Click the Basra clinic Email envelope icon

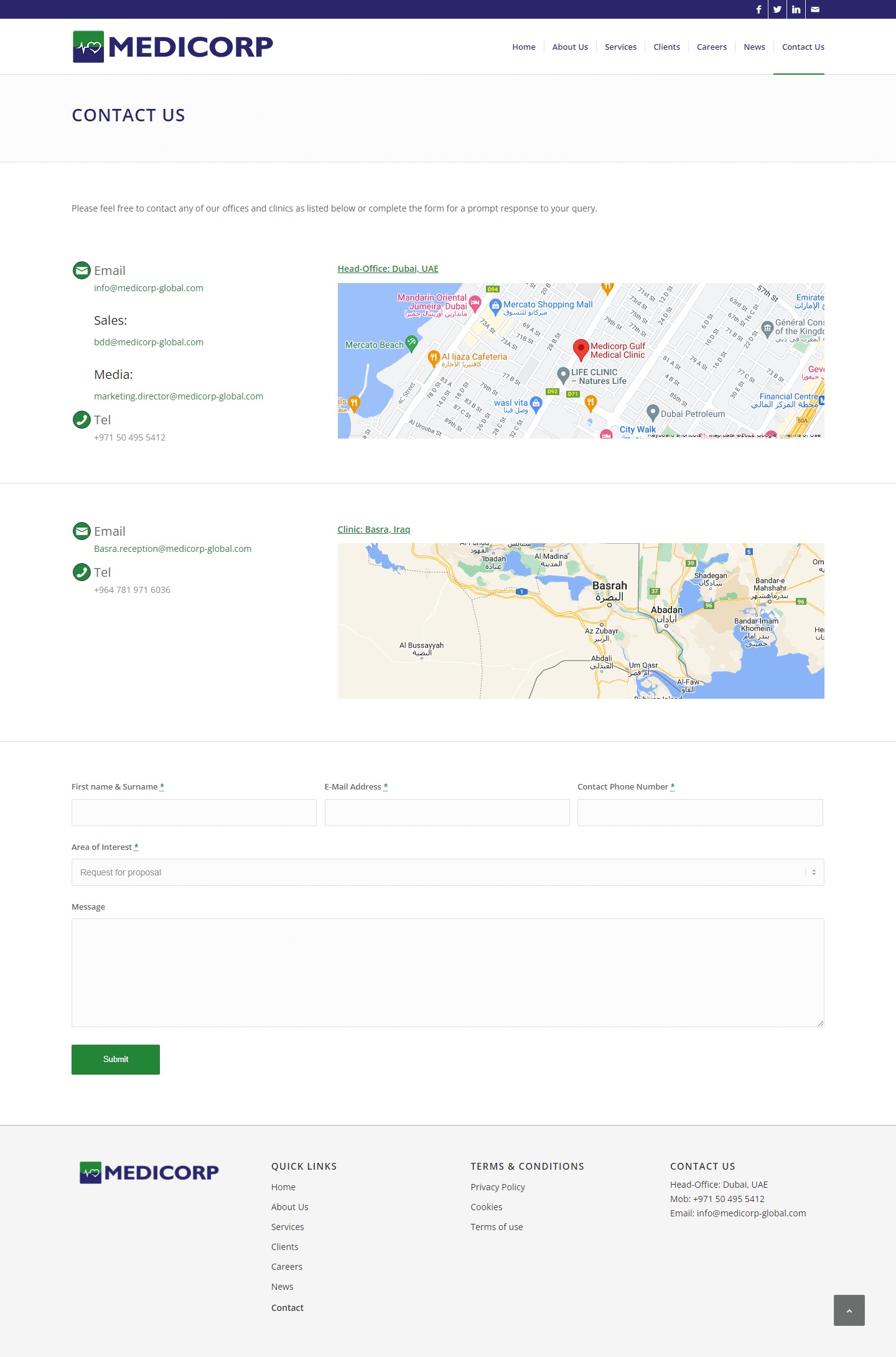[x=82, y=531]
